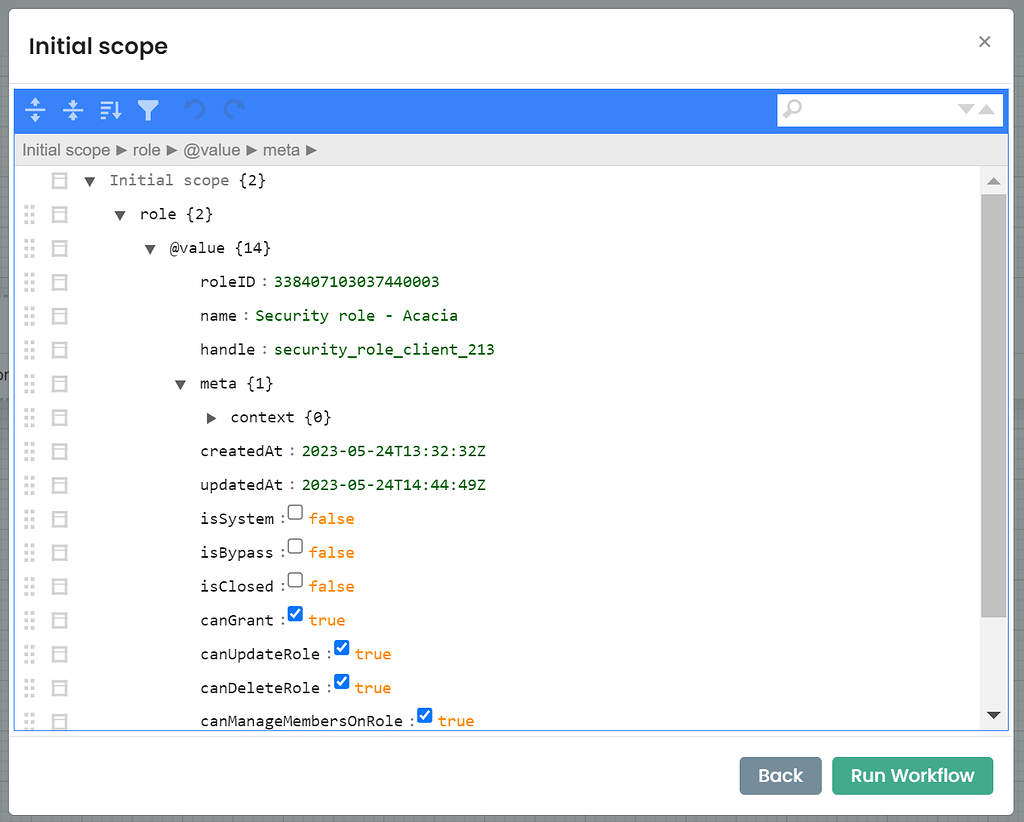Click the Back button
Image resolution: width=1024 pixels, height=822 pixels.
[780, 776]
